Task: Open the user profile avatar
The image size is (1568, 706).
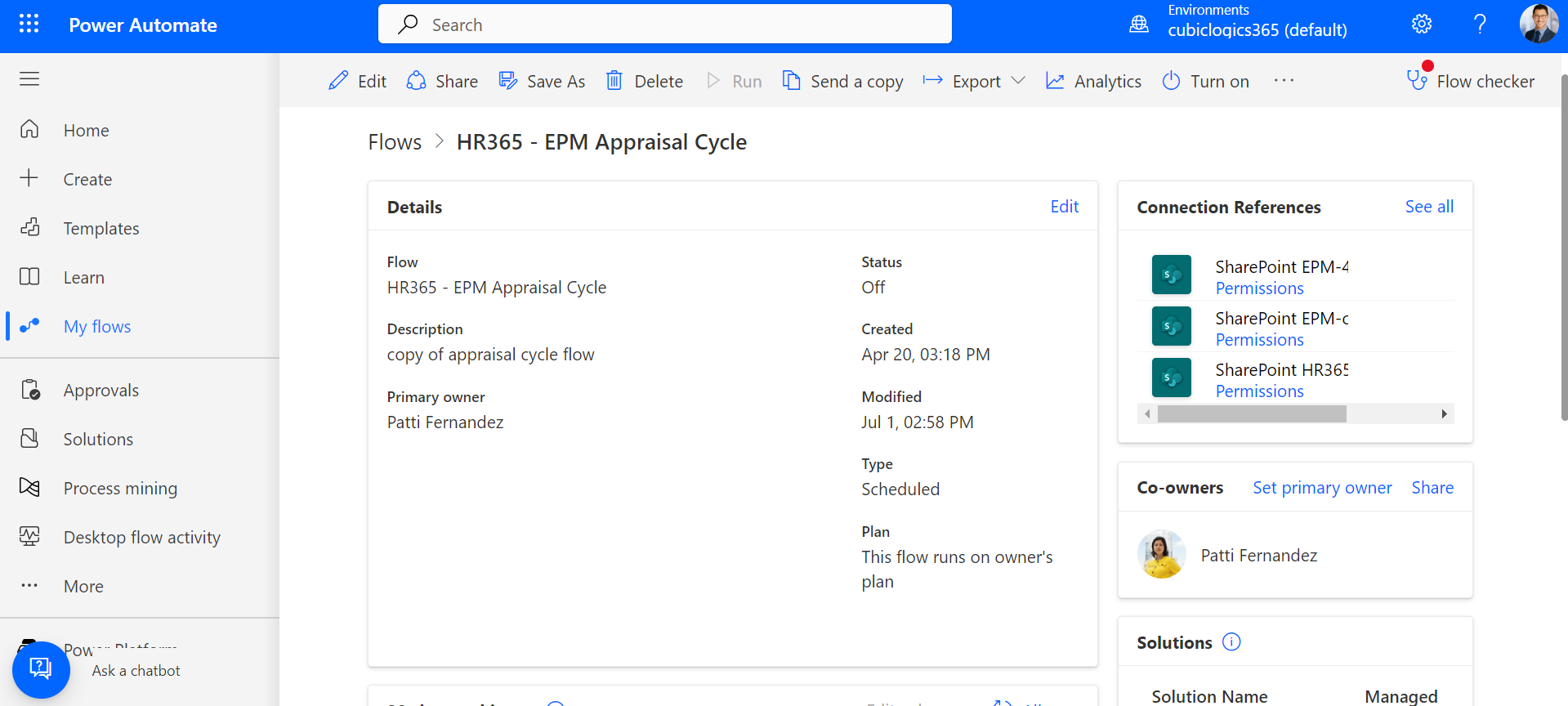Action: tap(1539, 24)
